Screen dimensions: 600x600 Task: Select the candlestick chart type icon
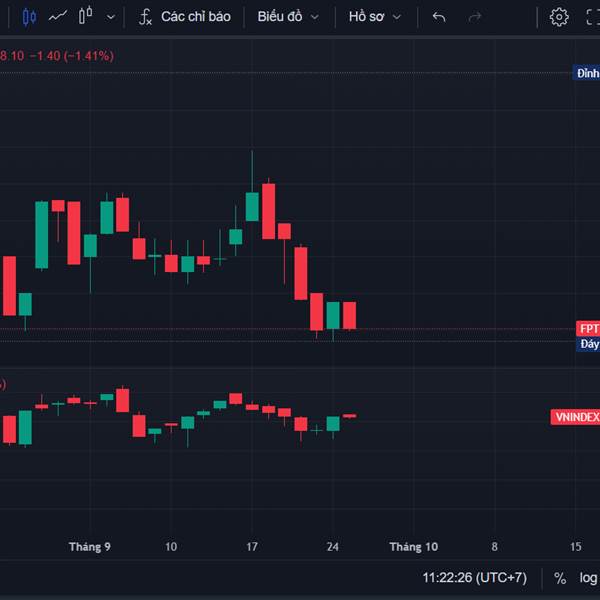click(28, 17)
